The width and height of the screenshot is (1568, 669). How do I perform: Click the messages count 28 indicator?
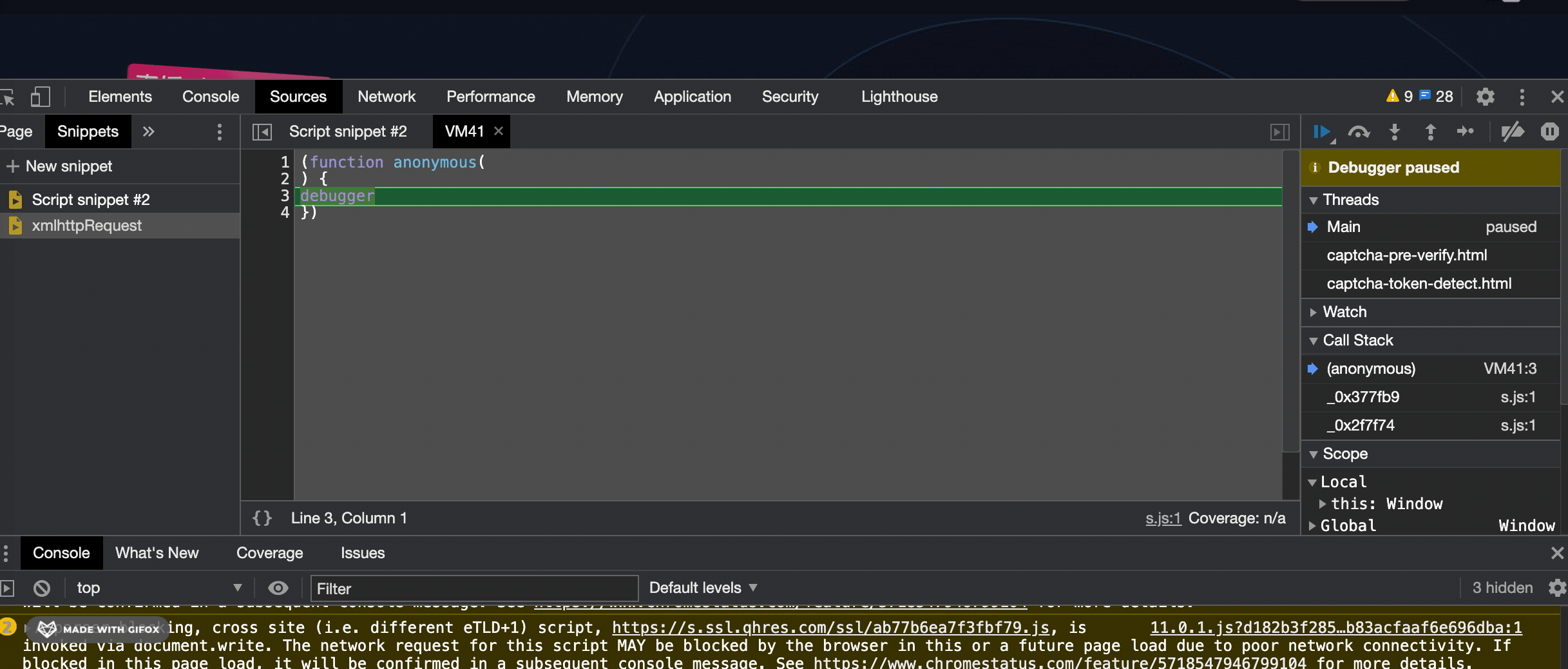point(1436,97)
